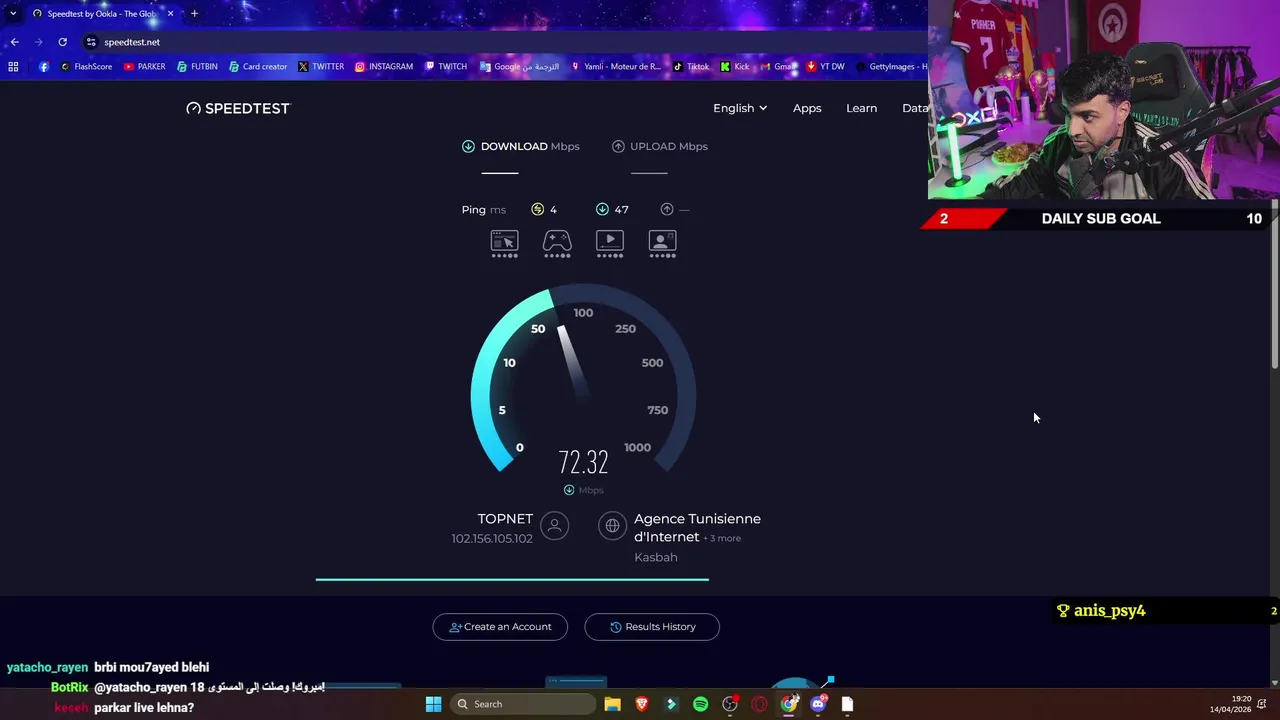Image resolution: width=1280 pixels, height=720 pixels.
Task: Select the Speedtest by Ookla tab
Action: (102, 14)
